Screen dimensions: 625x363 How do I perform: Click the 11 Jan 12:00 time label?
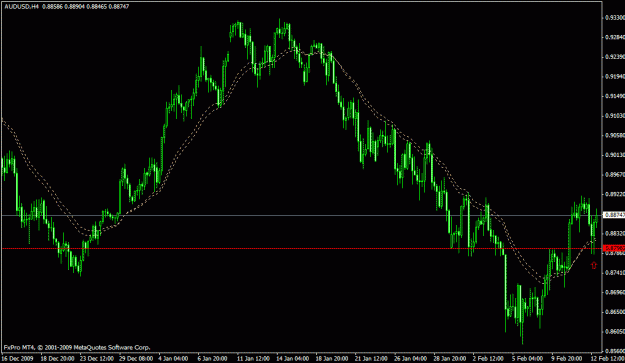click(x=254, y=358)
